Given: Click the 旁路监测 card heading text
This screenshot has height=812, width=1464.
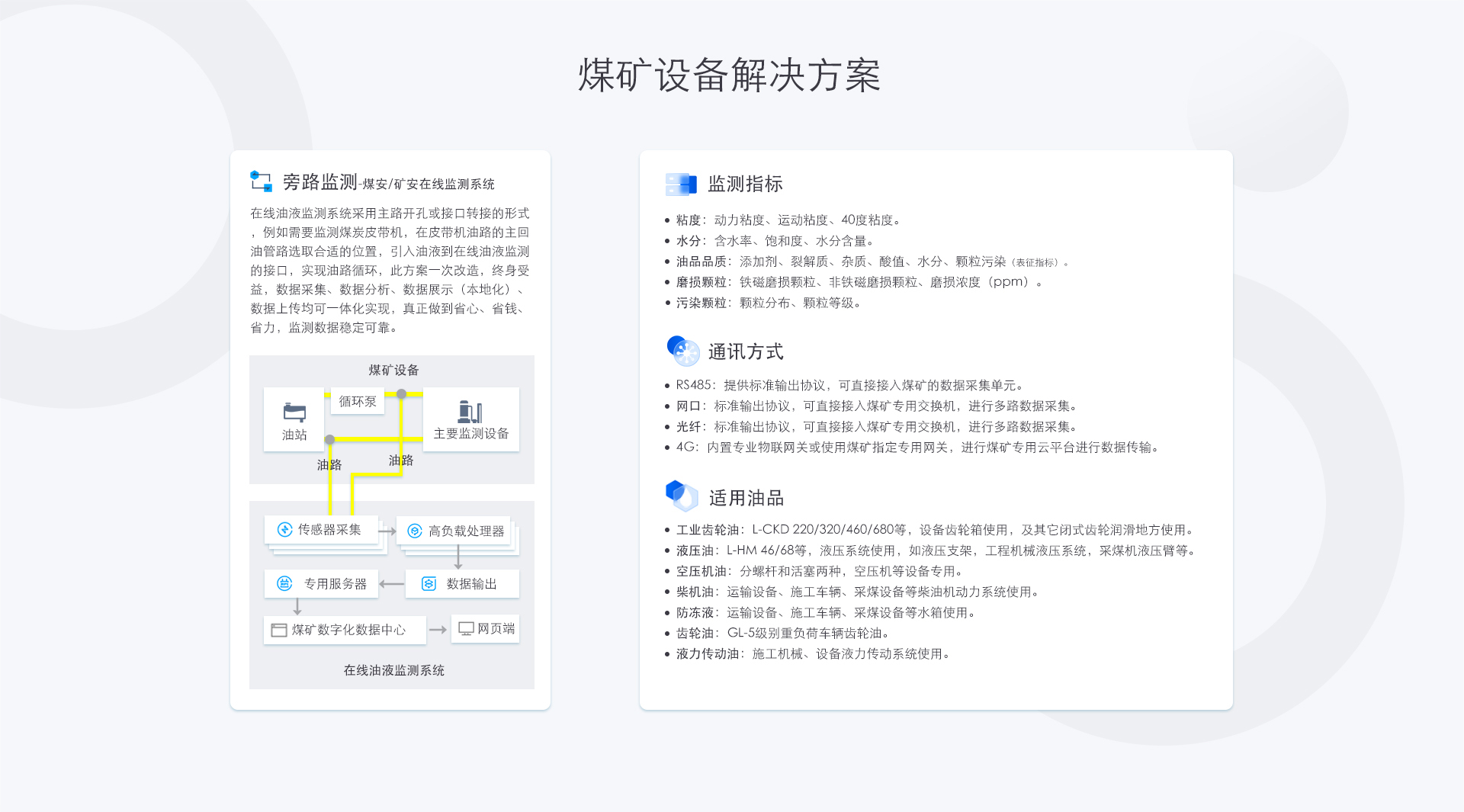Looking at the screenshot, I should point(319,182).
